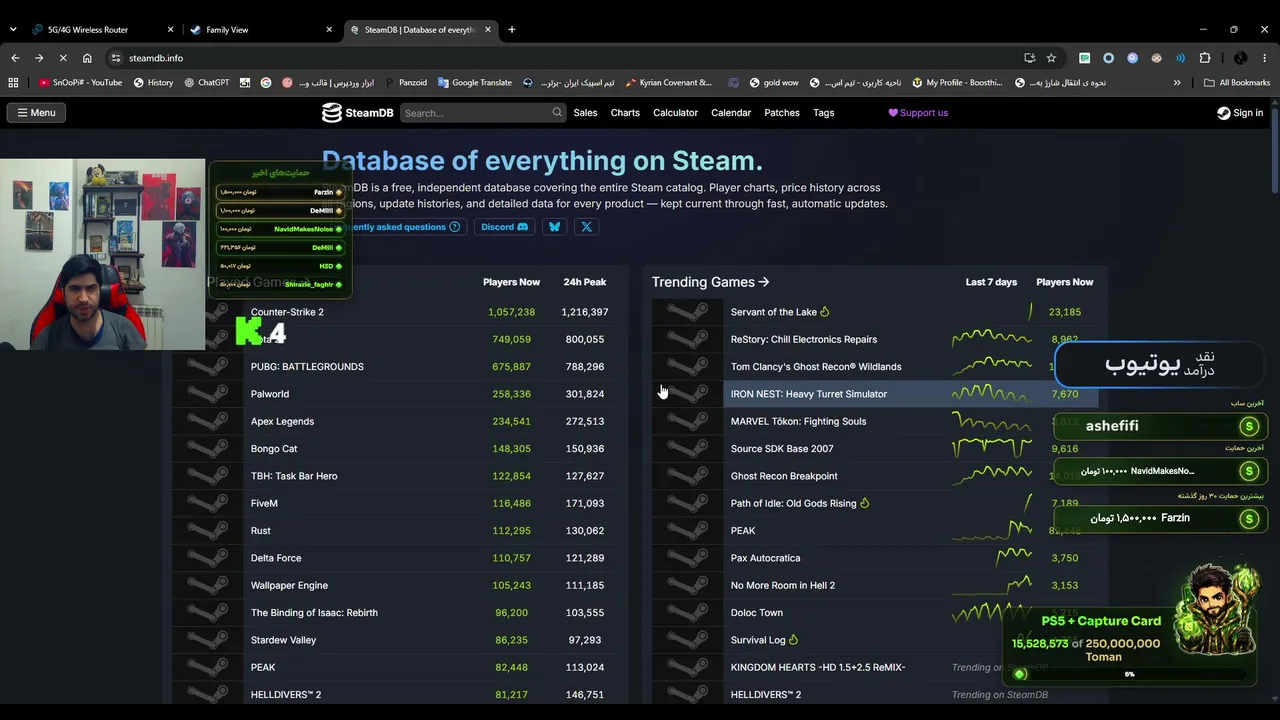
Task: Click the Chrome profile avatar
Action: pyautogui.click(x=1240, y=58)
